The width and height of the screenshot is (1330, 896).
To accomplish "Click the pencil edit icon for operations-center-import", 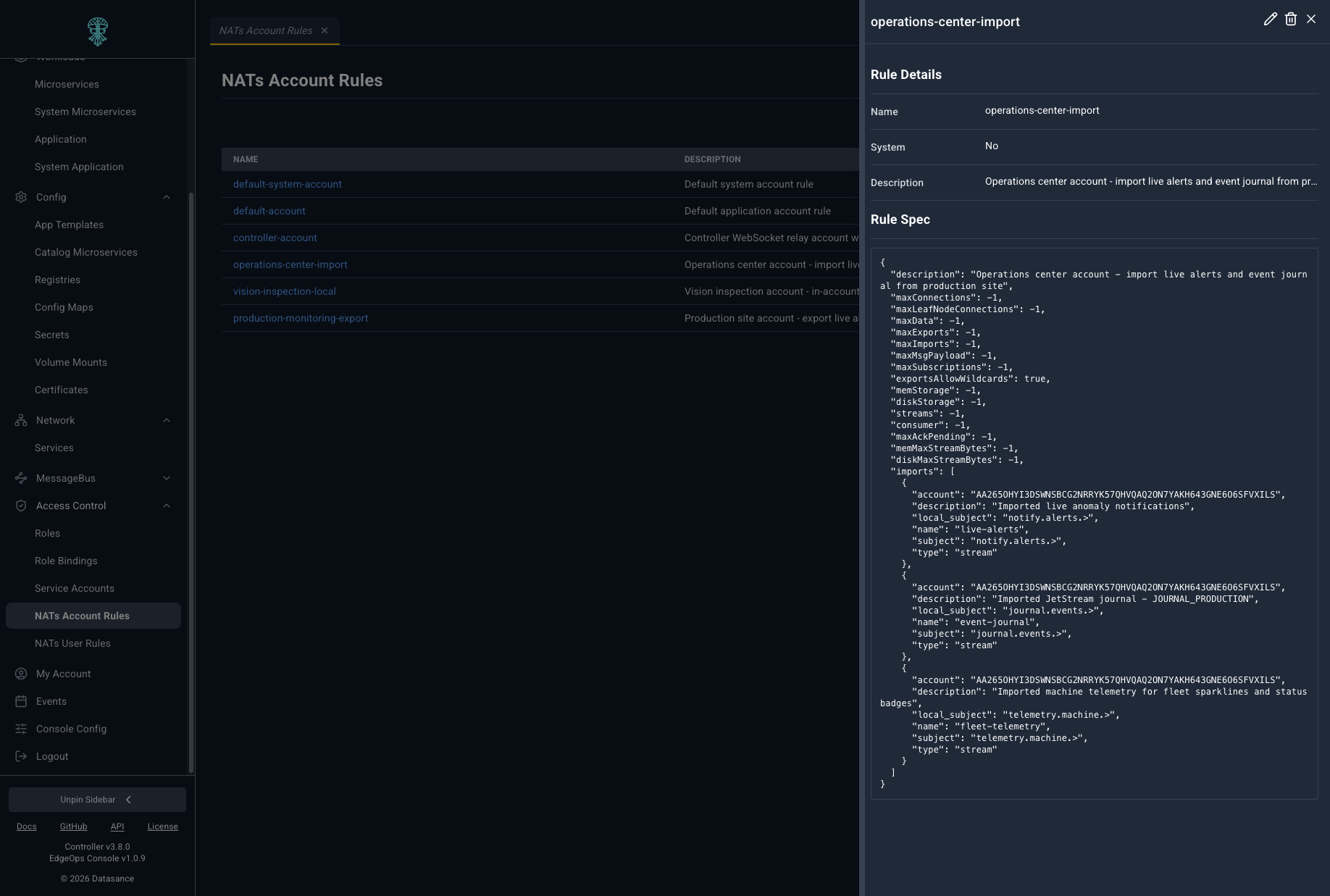I will click(1270, 20).
